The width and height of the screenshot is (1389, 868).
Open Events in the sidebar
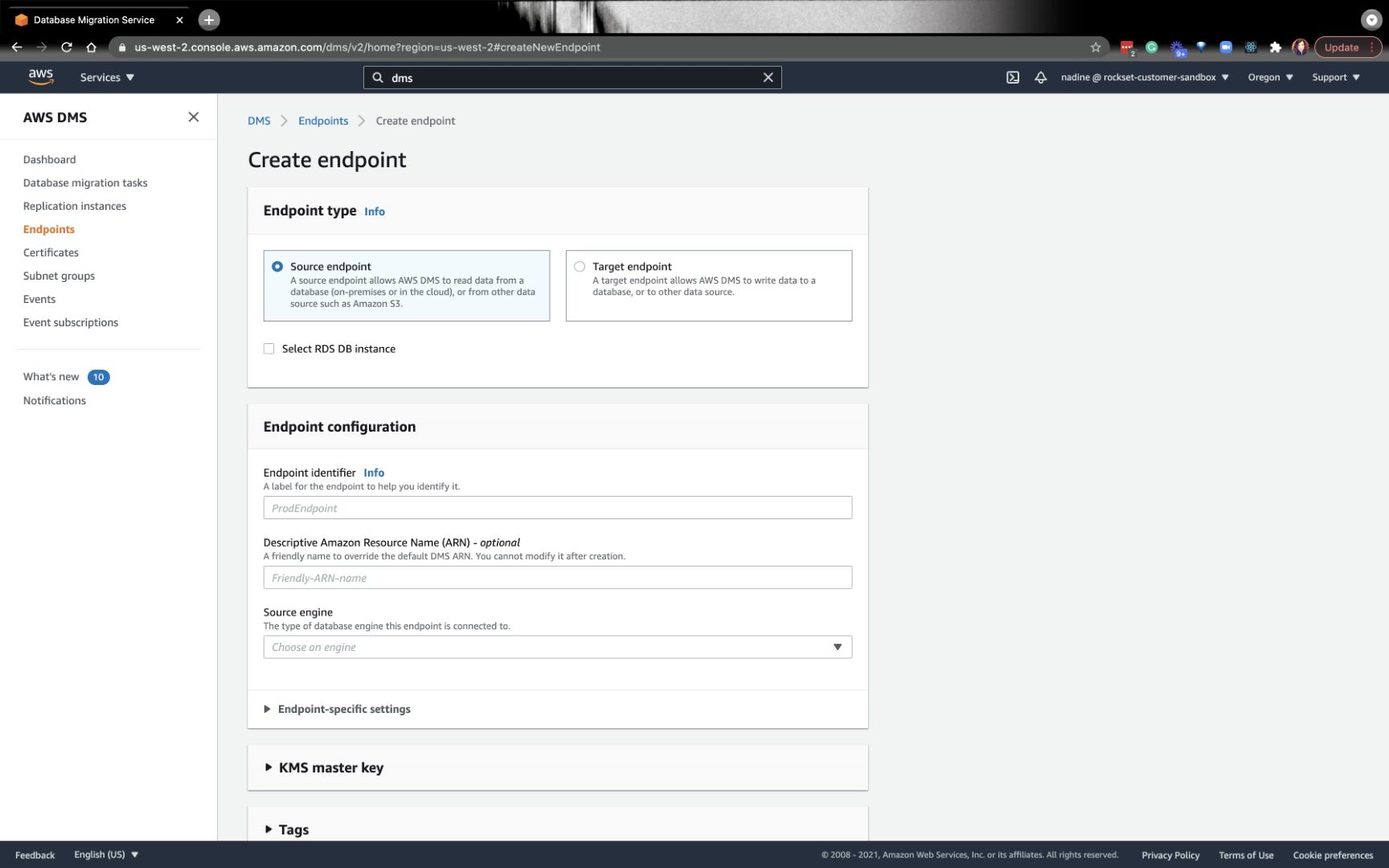pos(39,300)
